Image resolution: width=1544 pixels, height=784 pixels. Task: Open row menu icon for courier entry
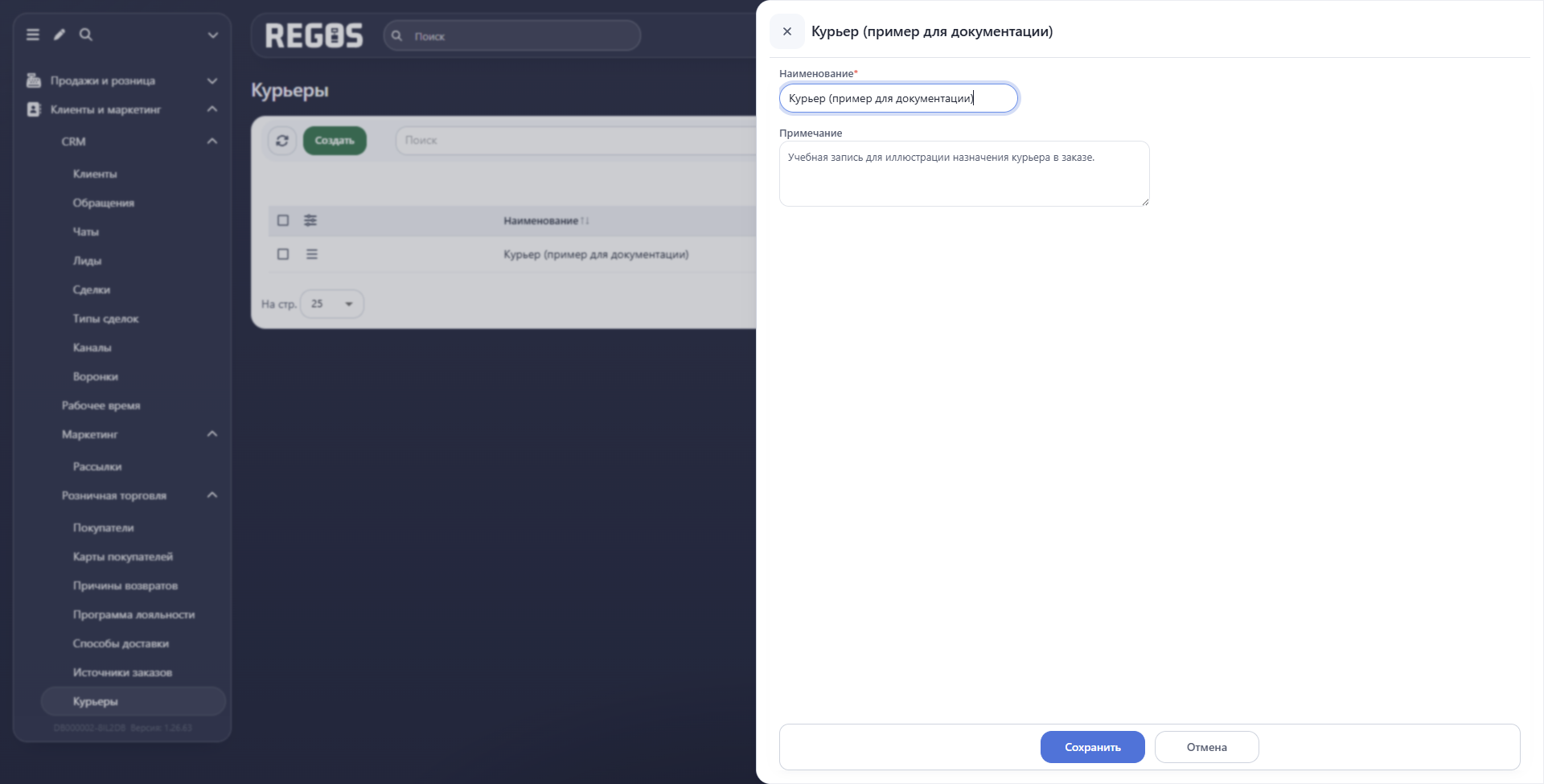point(312,254)
